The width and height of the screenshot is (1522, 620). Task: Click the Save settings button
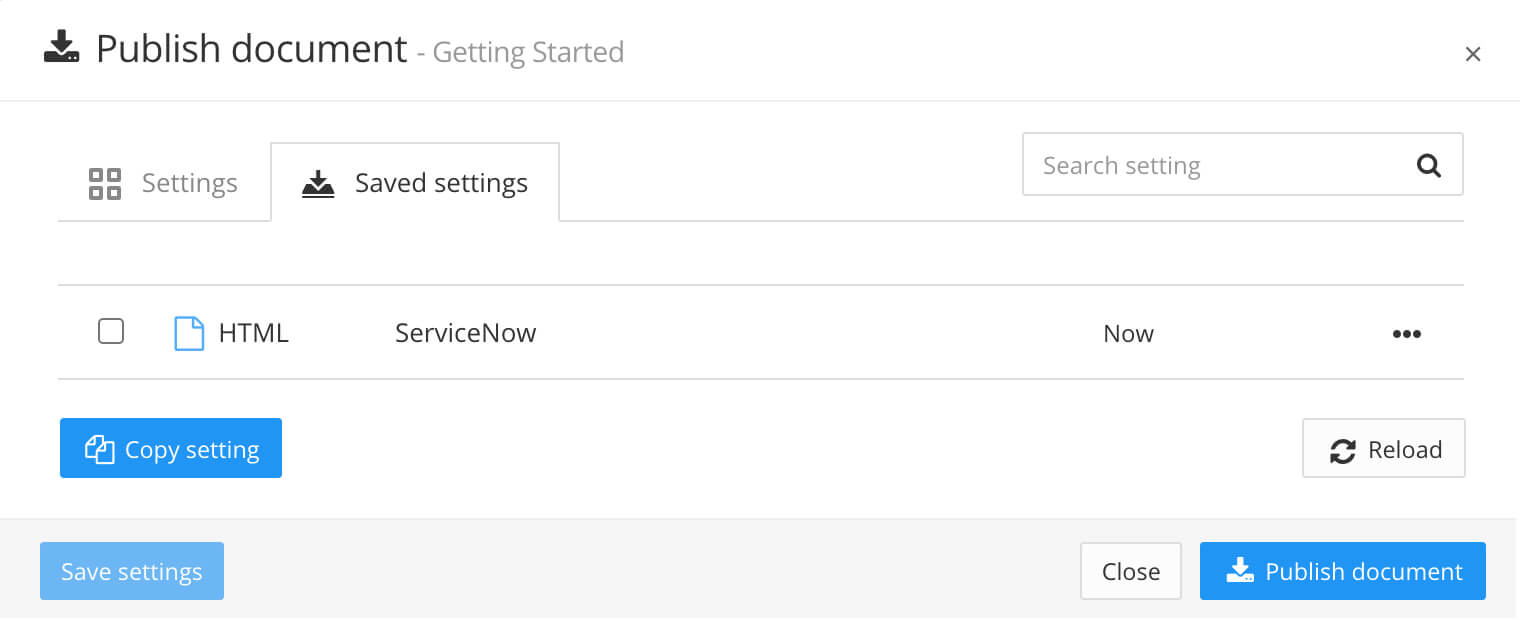click(131, 570)
